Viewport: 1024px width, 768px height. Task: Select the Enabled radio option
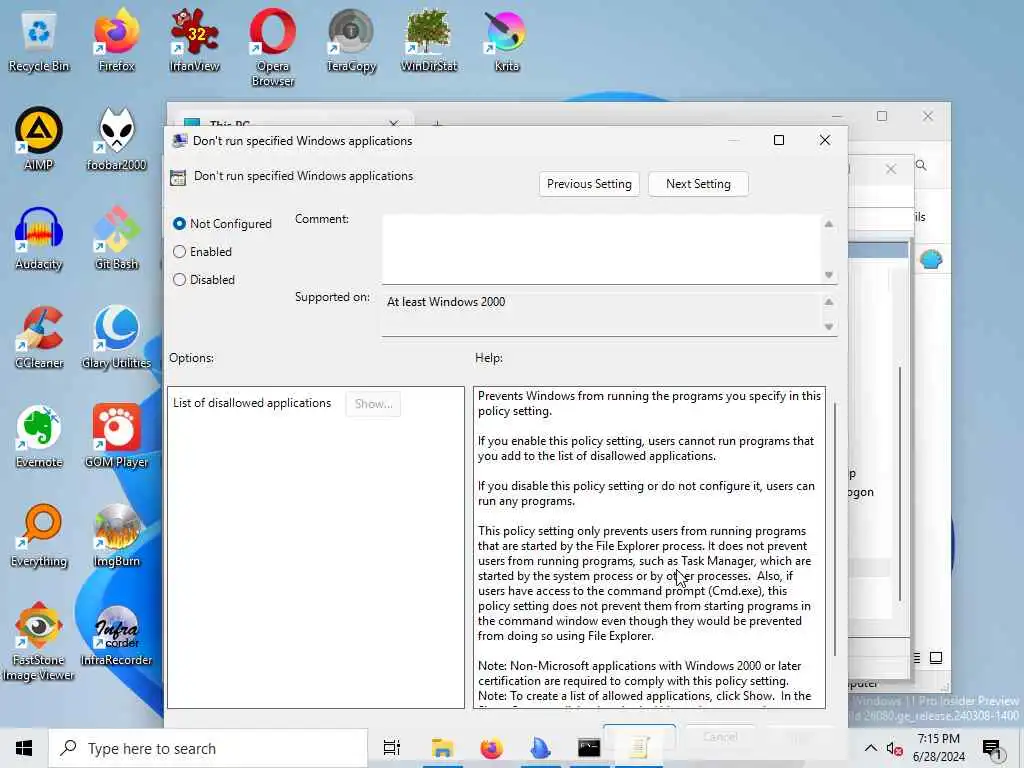pyautogui.click(x=202, y=251)
